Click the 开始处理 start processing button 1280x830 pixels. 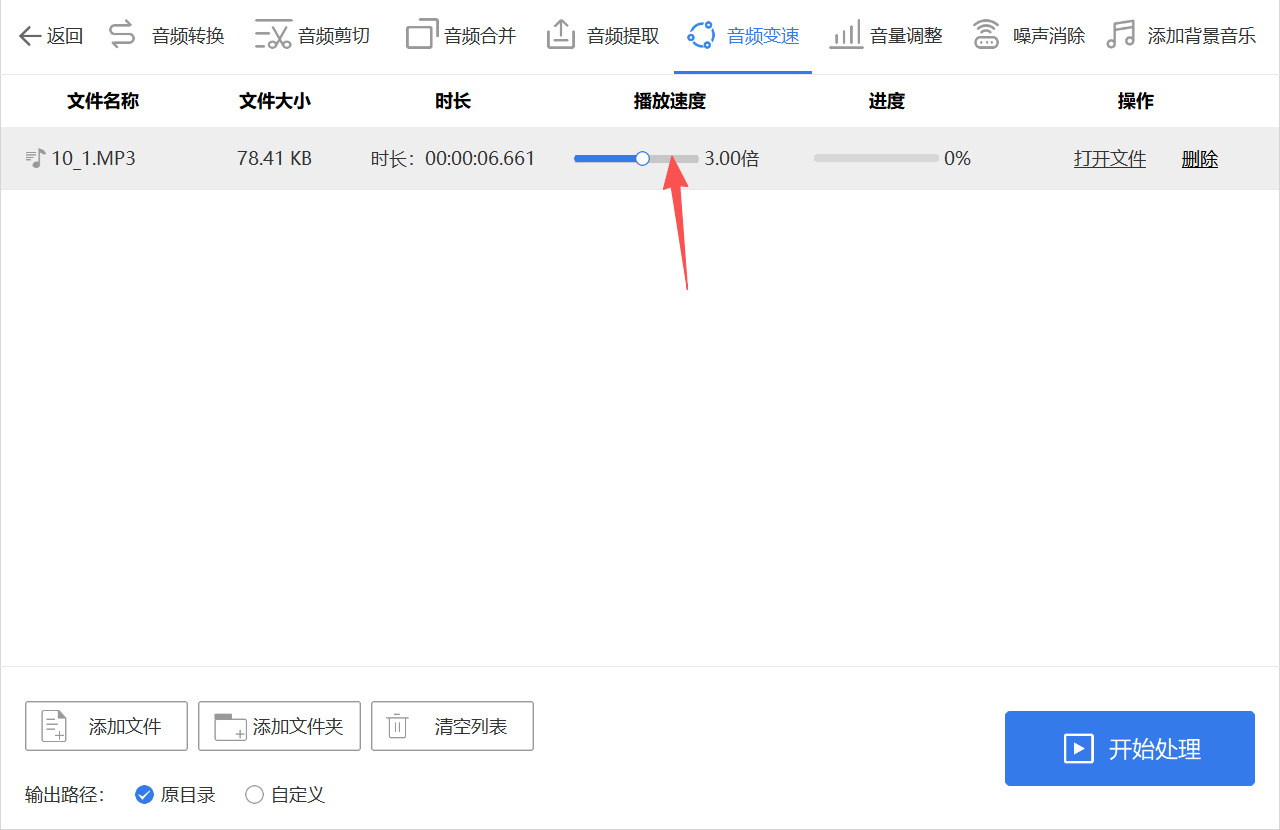coord(1129,748)
